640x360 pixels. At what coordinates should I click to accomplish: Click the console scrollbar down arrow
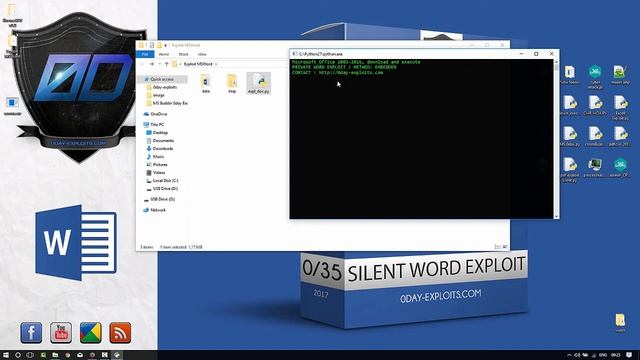coord(556,216)
